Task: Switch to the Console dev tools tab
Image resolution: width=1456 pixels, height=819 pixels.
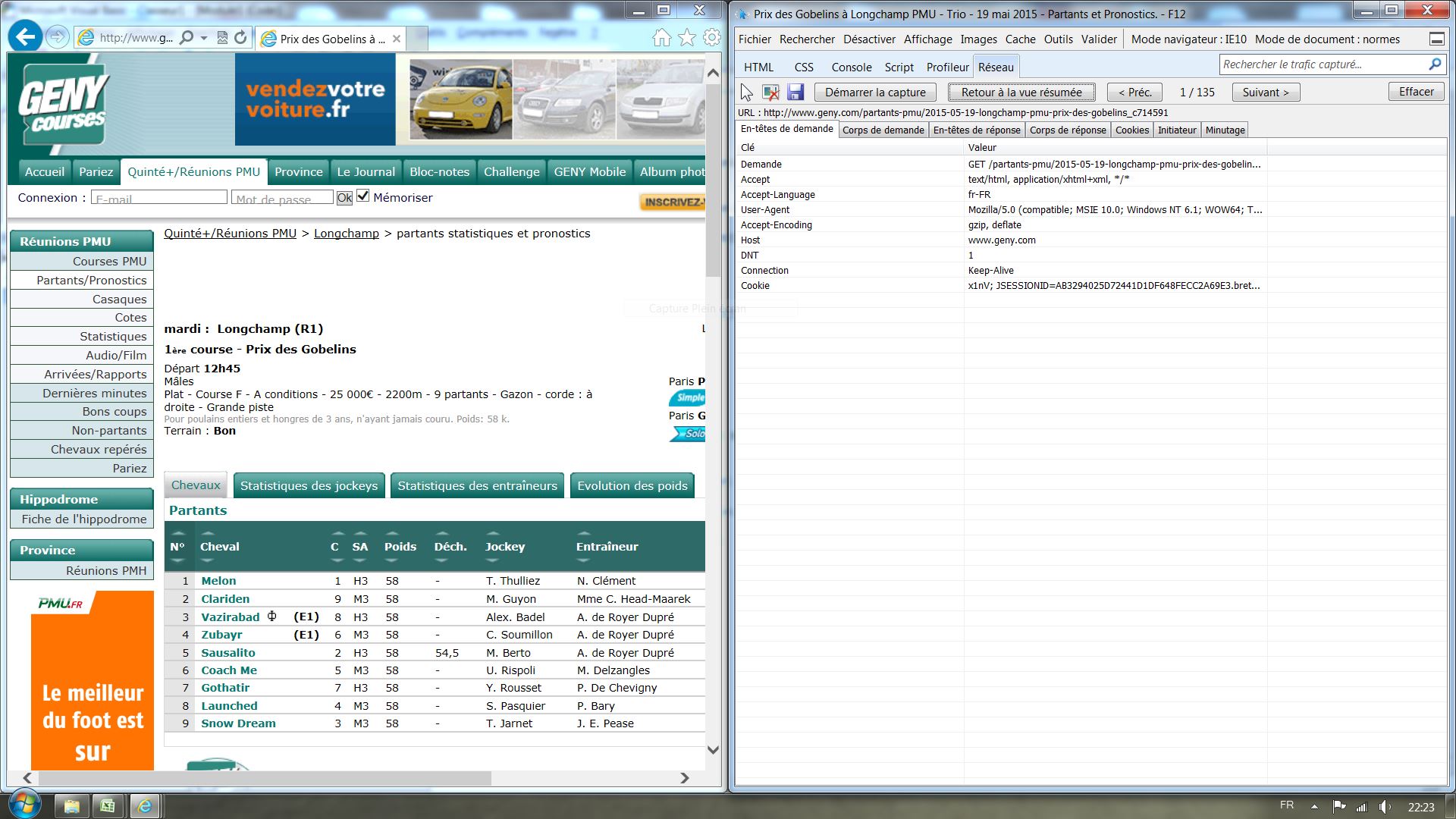Action: (x=851, y=67)
